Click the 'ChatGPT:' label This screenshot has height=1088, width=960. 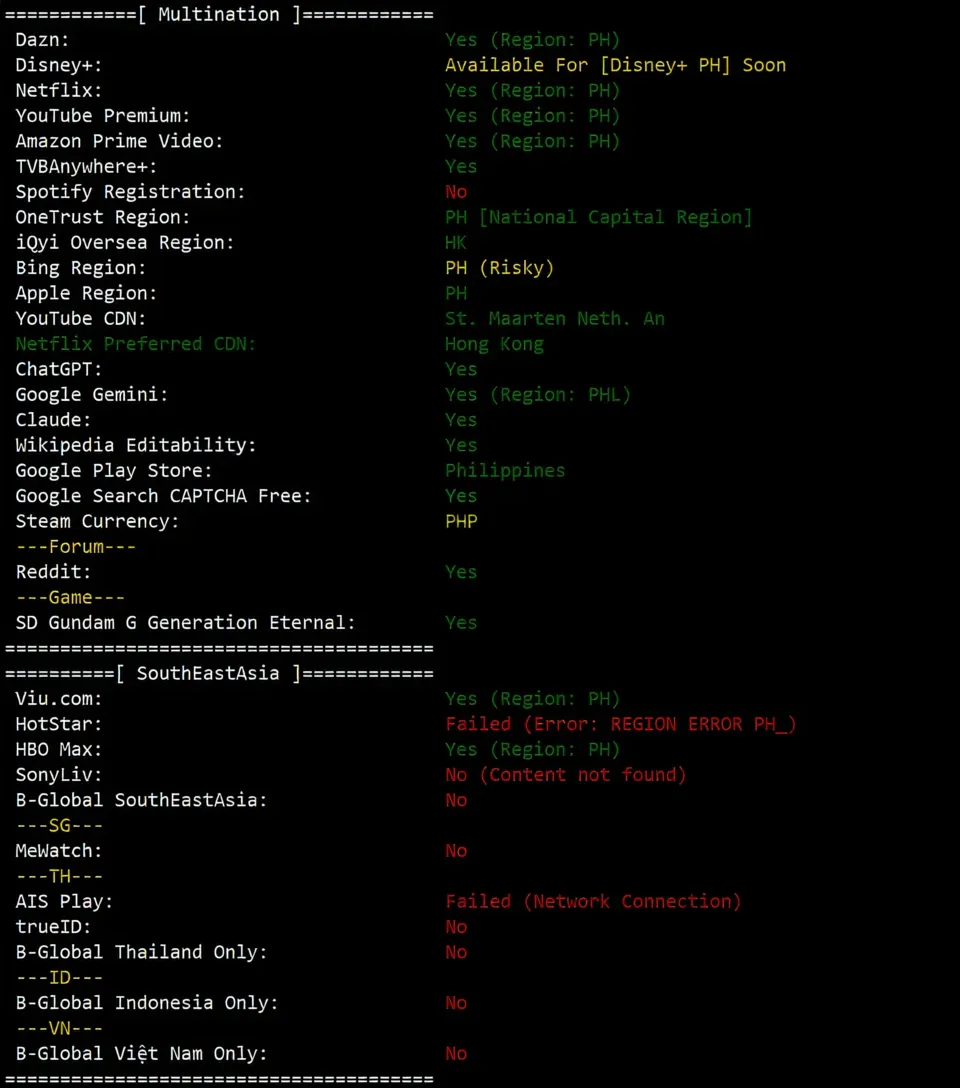(x=59, y=369)
